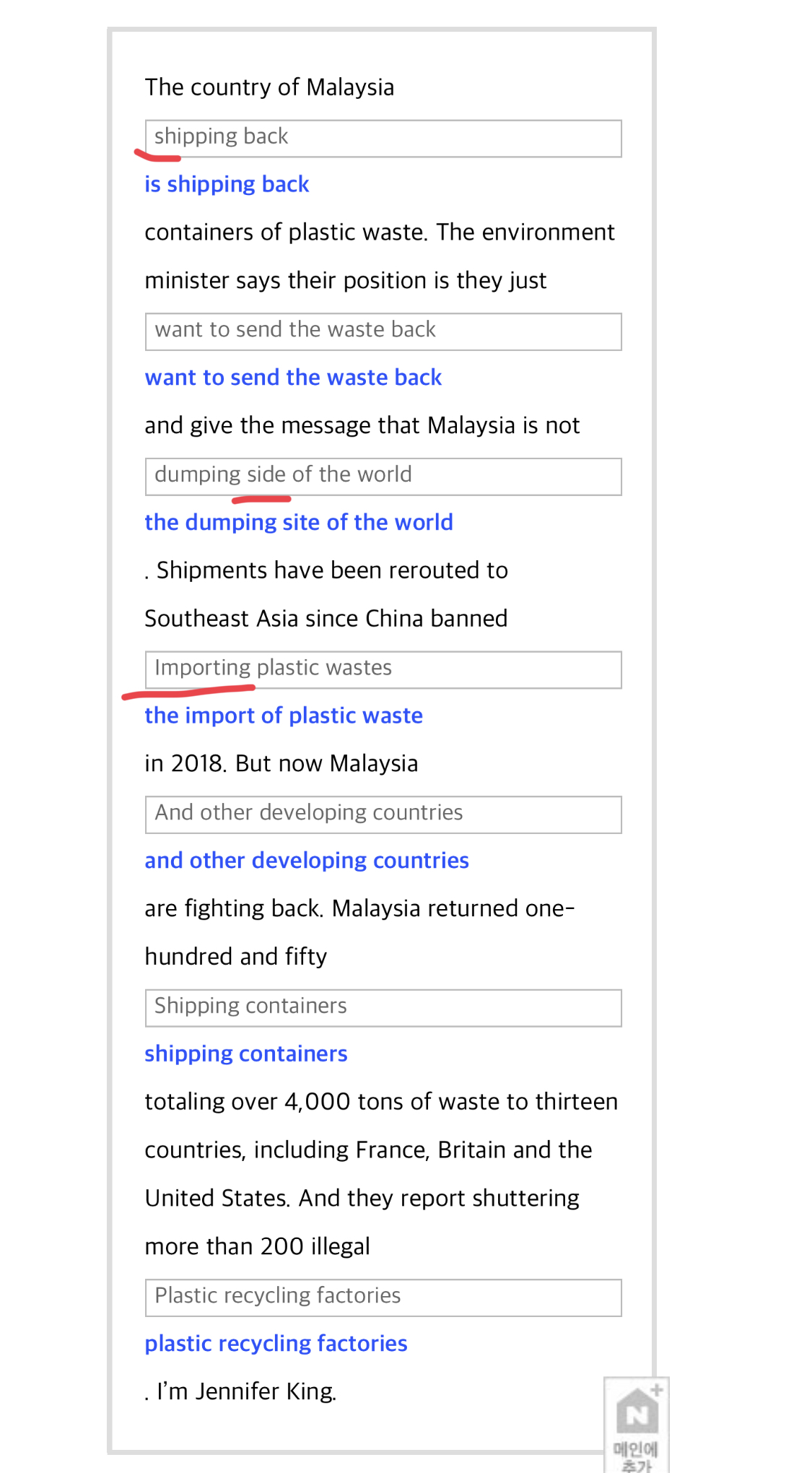The width and height of the screenshot is (812, 1473).
Task: Select blue answer 'and other developing countries'
Action: [307, 860]
